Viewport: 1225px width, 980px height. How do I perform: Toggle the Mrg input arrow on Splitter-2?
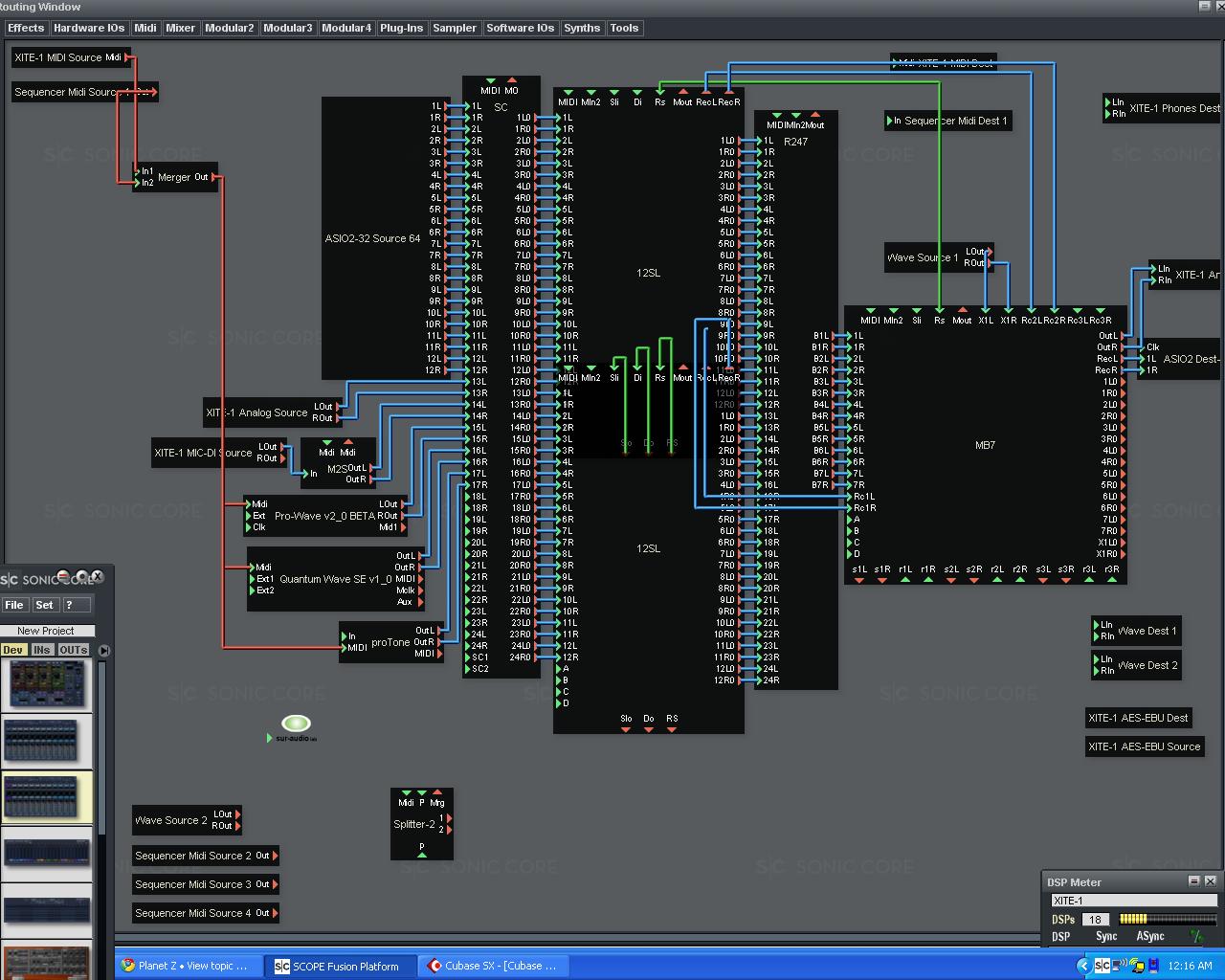[x=437, y=792]
